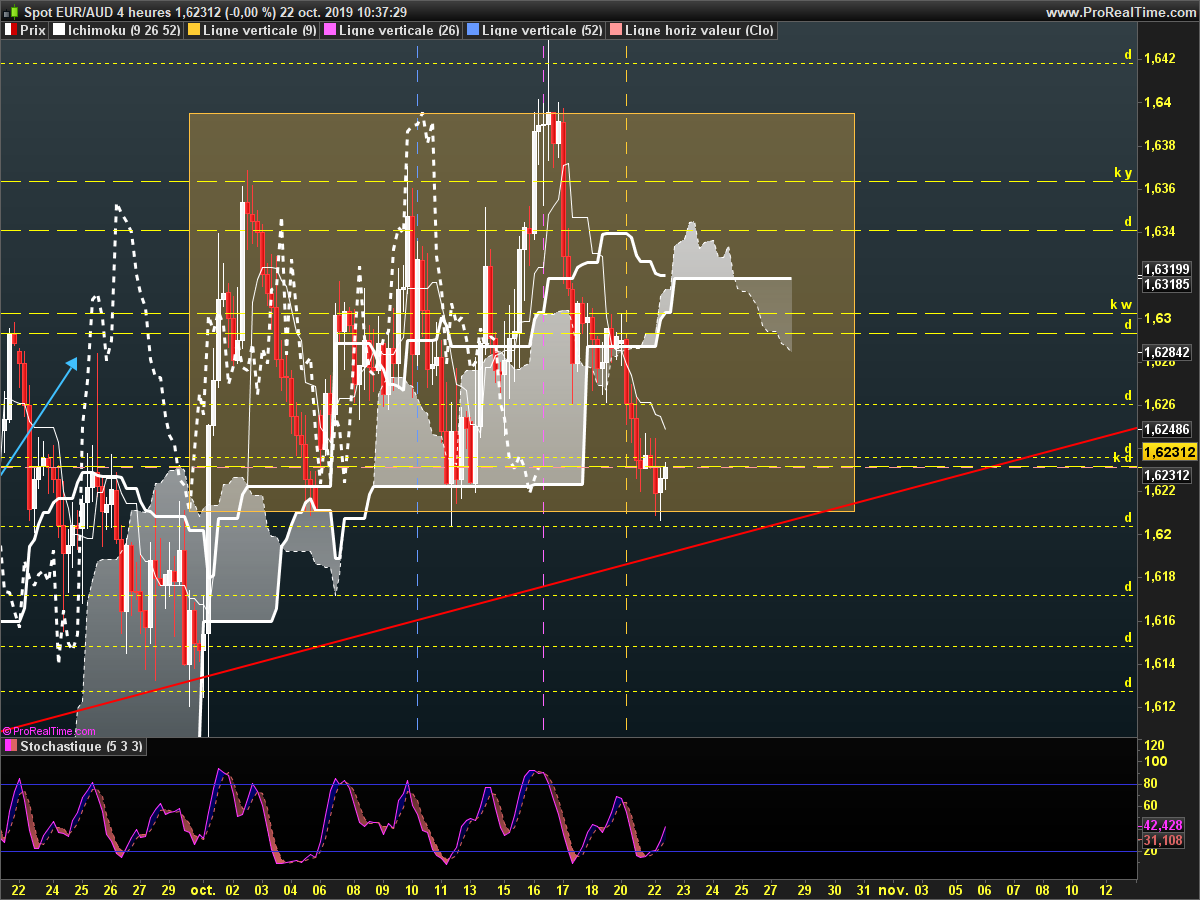Click the 1,612 price axis label

coord(1160,706)
